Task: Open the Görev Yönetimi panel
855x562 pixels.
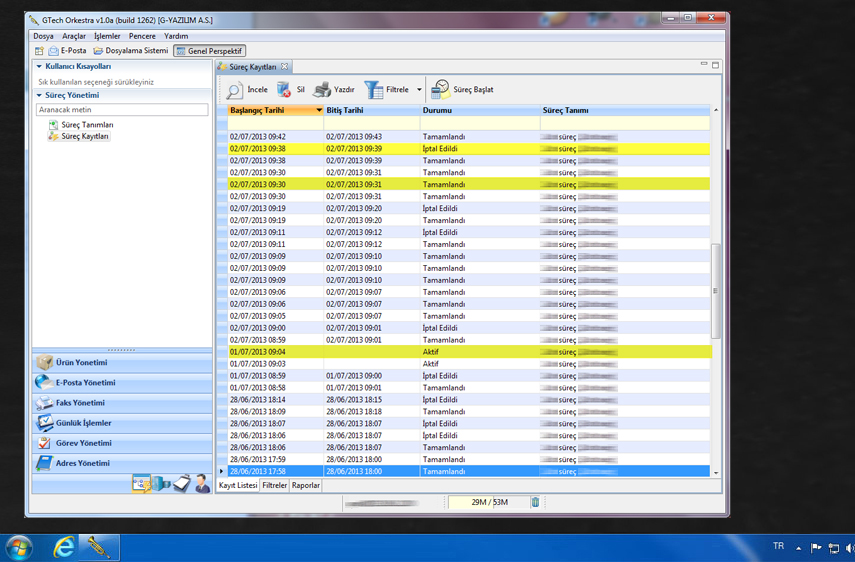Action: 122,443
